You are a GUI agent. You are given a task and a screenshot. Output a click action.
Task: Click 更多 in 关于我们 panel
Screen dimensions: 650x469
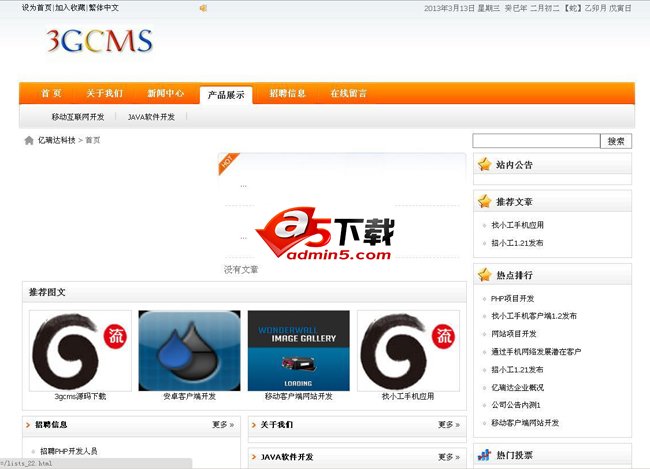[x=449, y=425]
